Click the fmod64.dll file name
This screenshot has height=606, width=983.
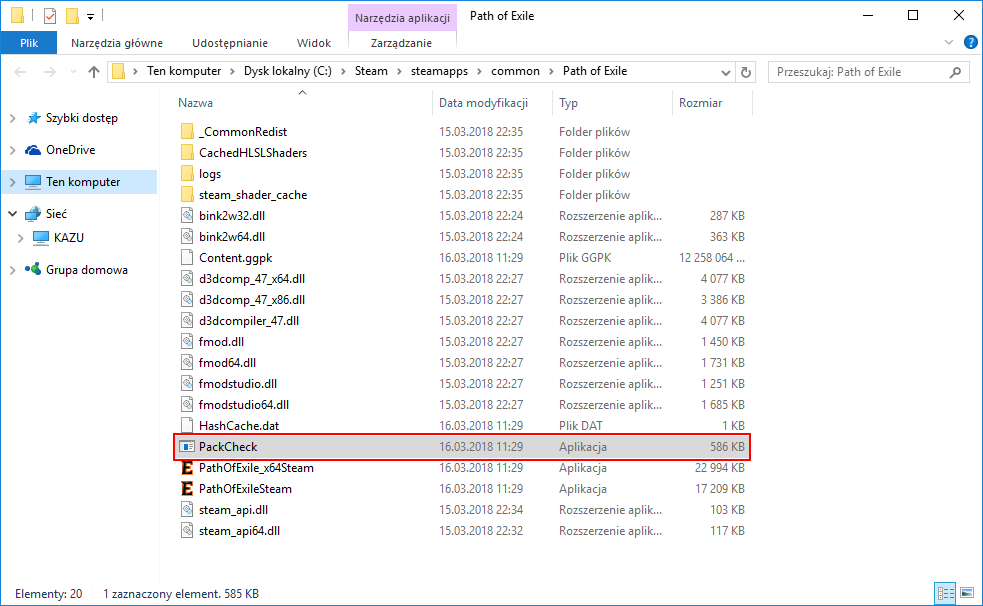coord(227,362)
